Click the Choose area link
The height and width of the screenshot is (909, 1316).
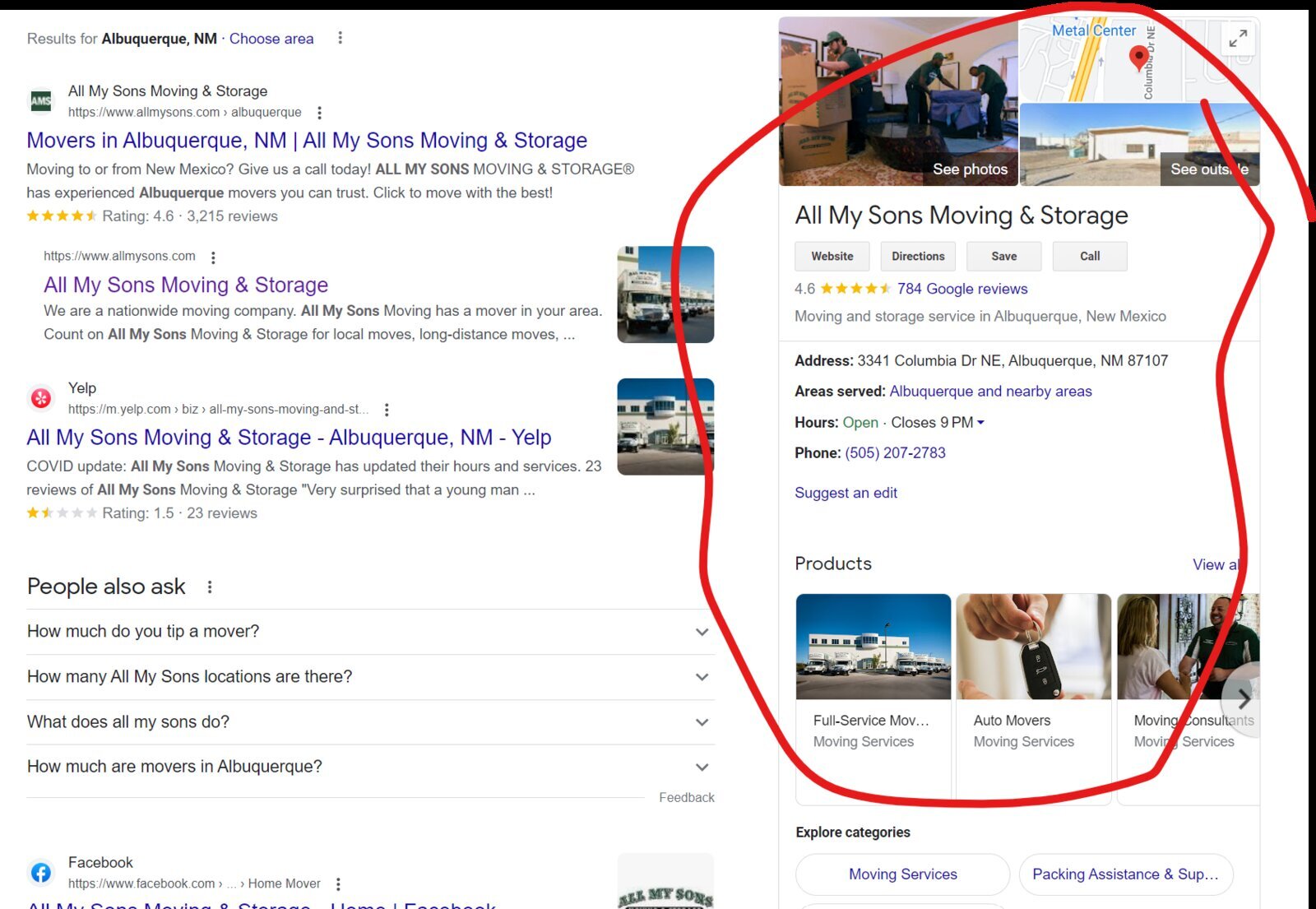[271, 39]
